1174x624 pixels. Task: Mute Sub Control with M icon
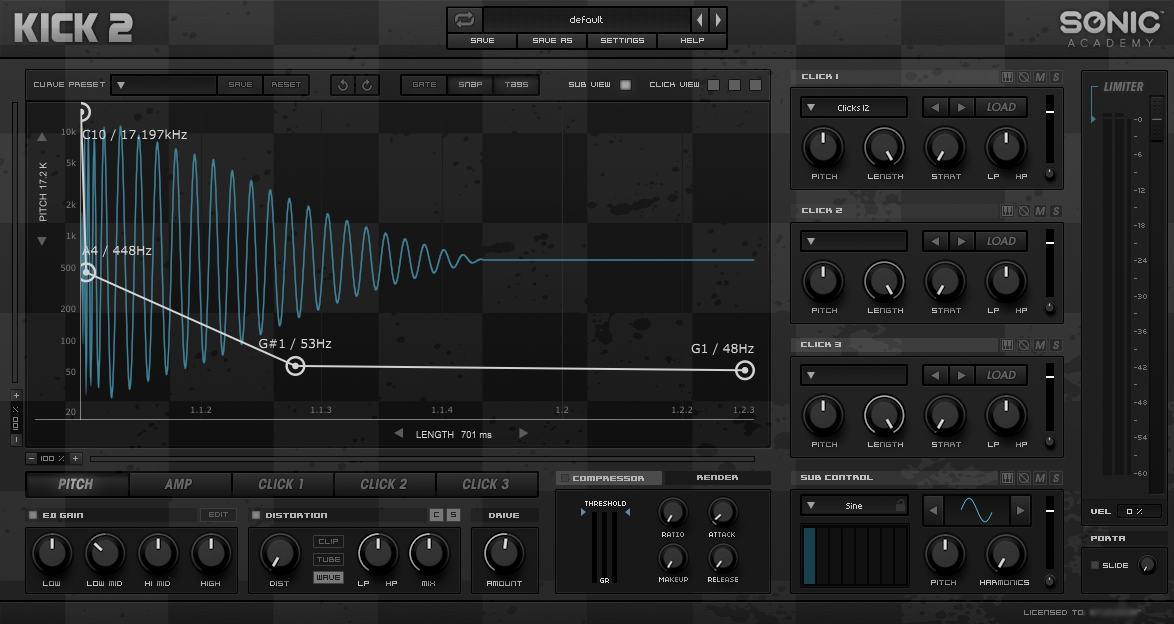[1040, 478]
